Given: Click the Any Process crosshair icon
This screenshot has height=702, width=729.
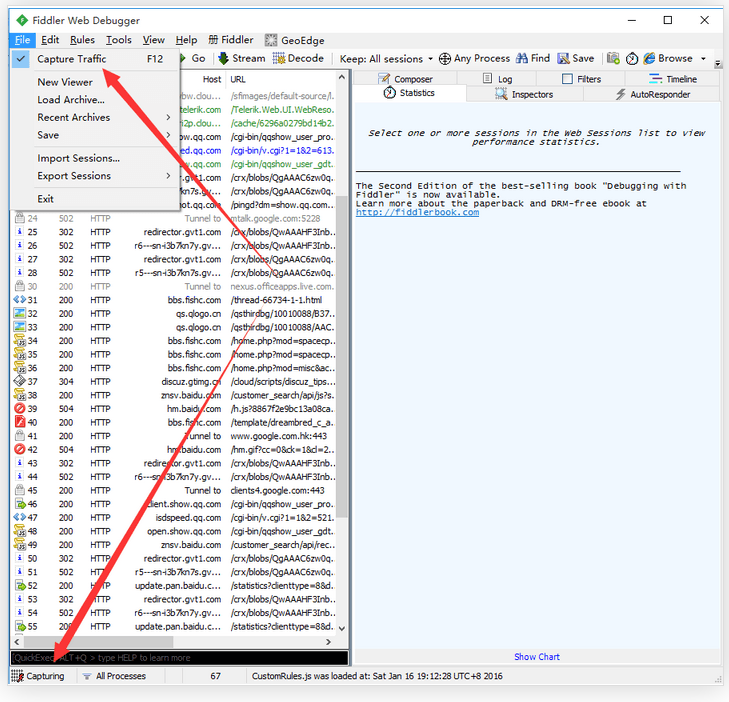Looking at the screenshot, I should 445,59.
